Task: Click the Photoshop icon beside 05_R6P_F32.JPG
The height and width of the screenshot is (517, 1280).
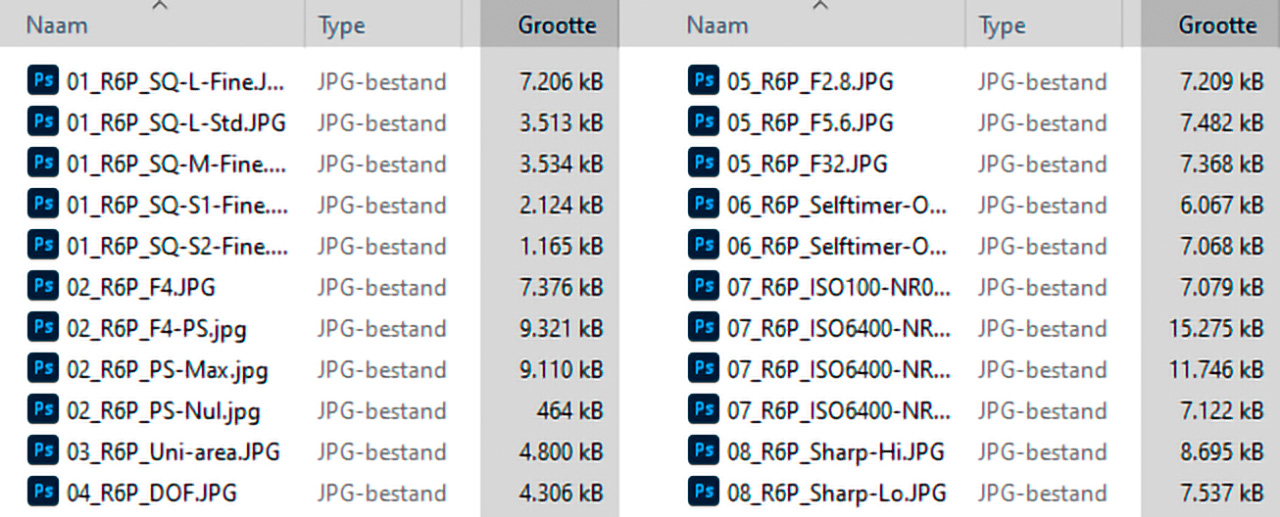Action: pyautogui.click(x=703, y=163)
